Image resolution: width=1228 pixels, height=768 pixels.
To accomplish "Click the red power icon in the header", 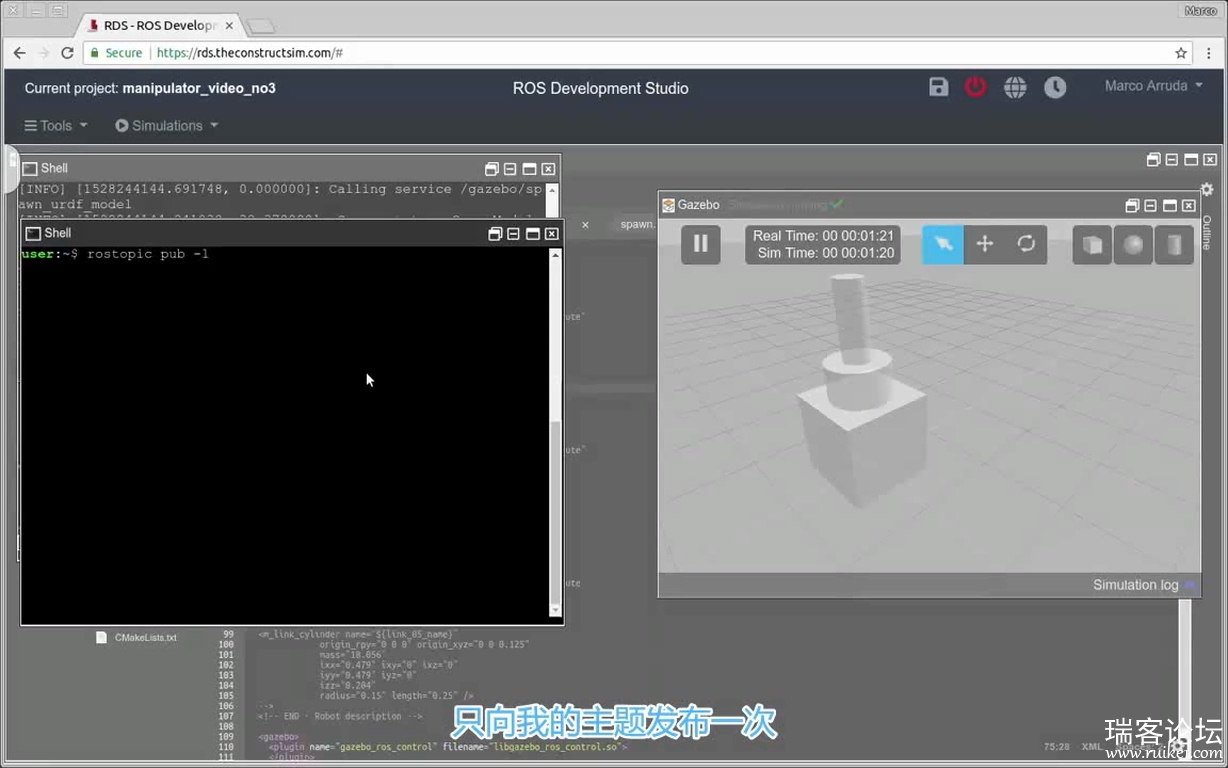I will pos(975,87).
